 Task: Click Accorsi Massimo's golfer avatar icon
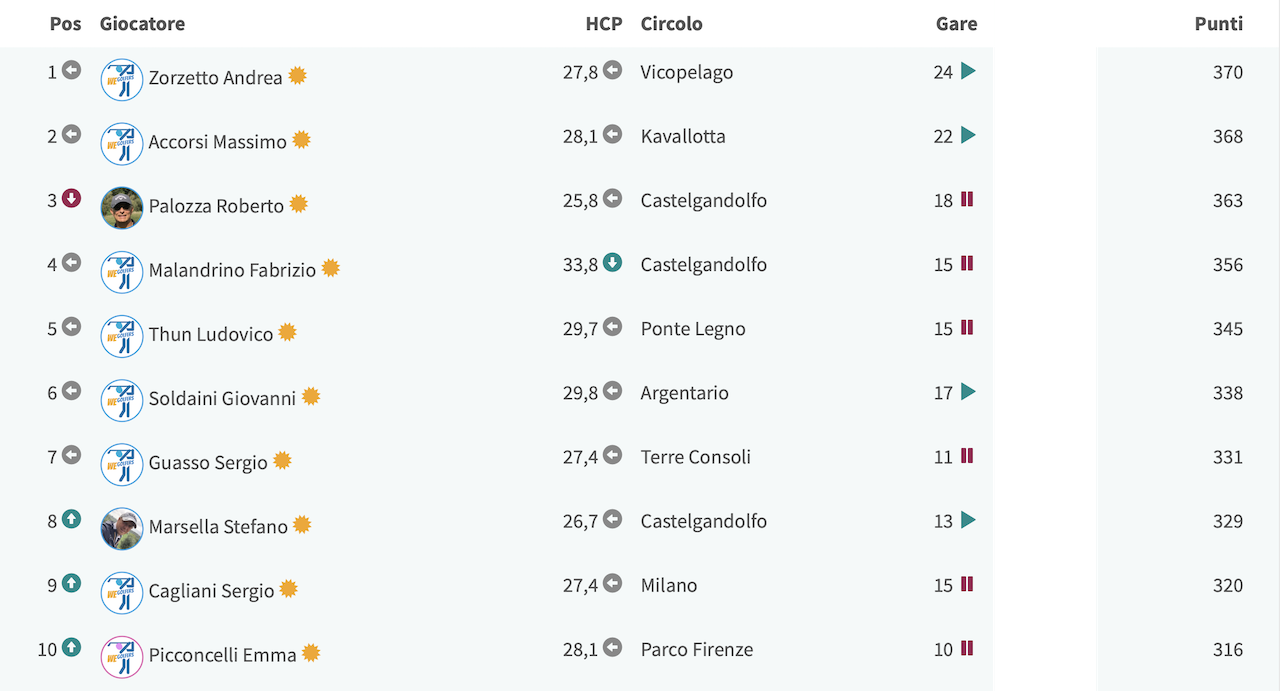tap(122, 144)
